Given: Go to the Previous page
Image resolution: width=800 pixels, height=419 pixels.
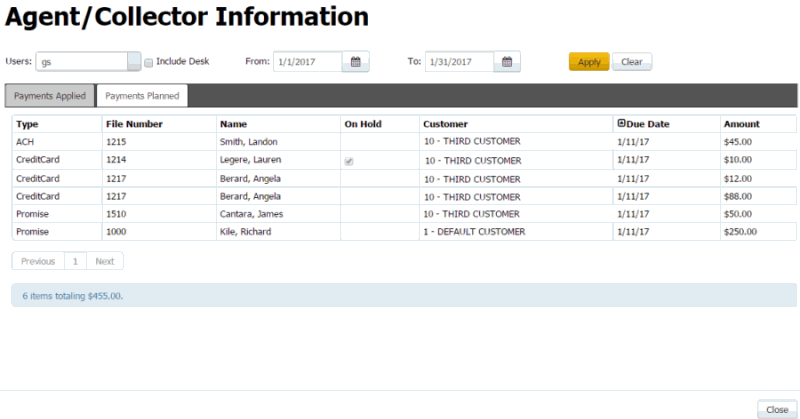Looking at the screenshot, I should pos(38,261).
